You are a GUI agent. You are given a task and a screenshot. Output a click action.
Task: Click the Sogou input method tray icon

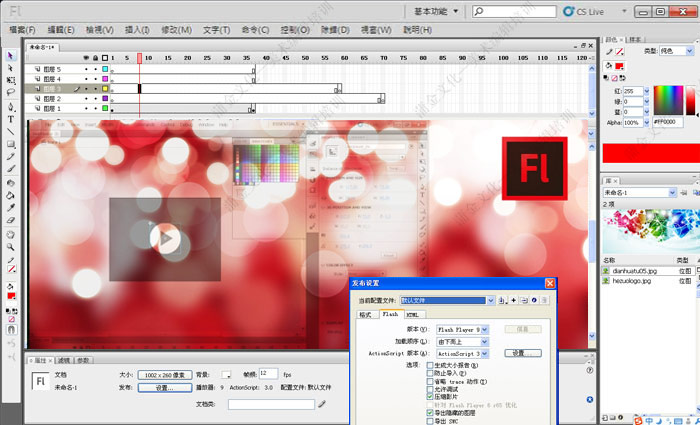639,421
